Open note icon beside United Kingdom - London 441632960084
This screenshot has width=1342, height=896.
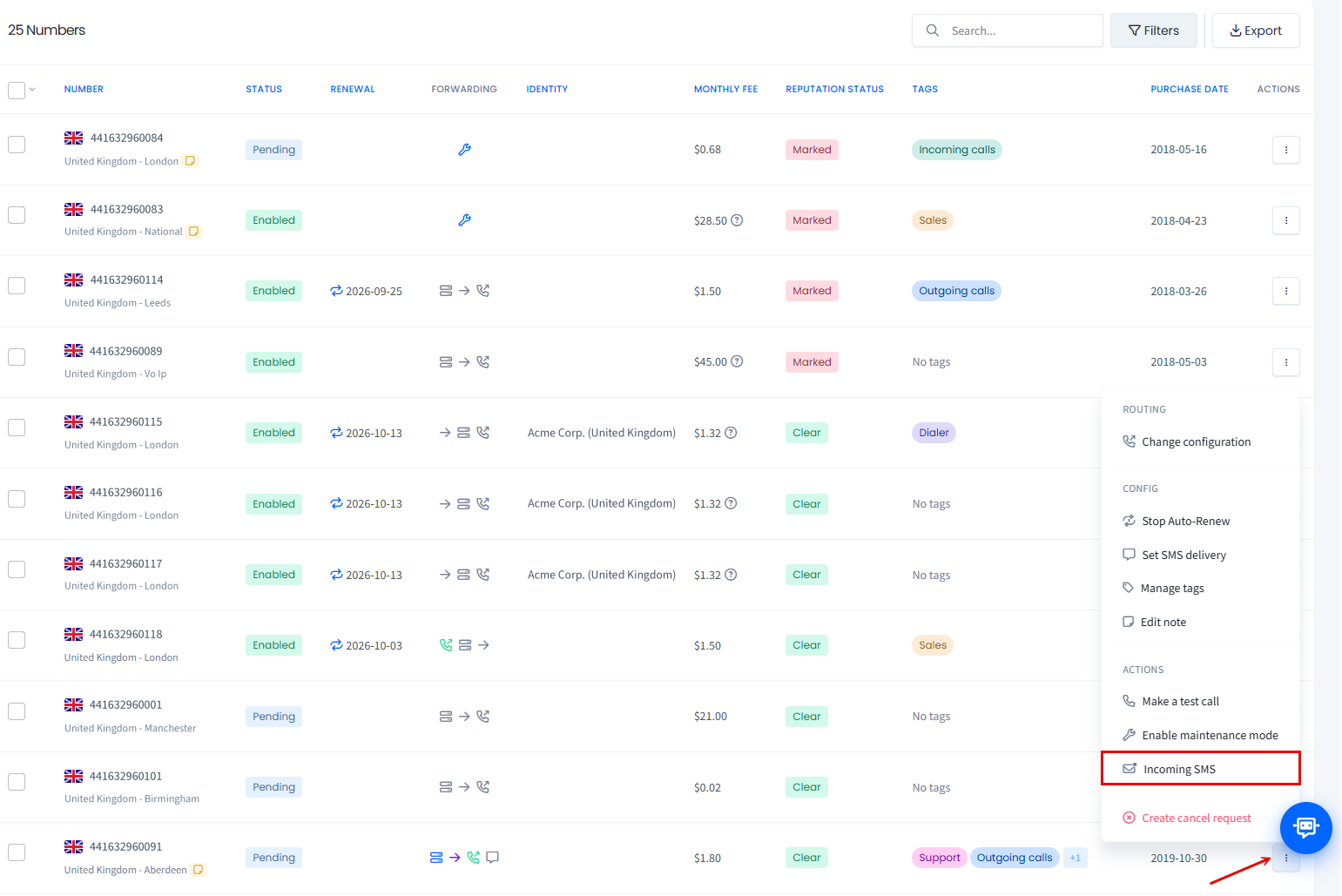point(190,161)
